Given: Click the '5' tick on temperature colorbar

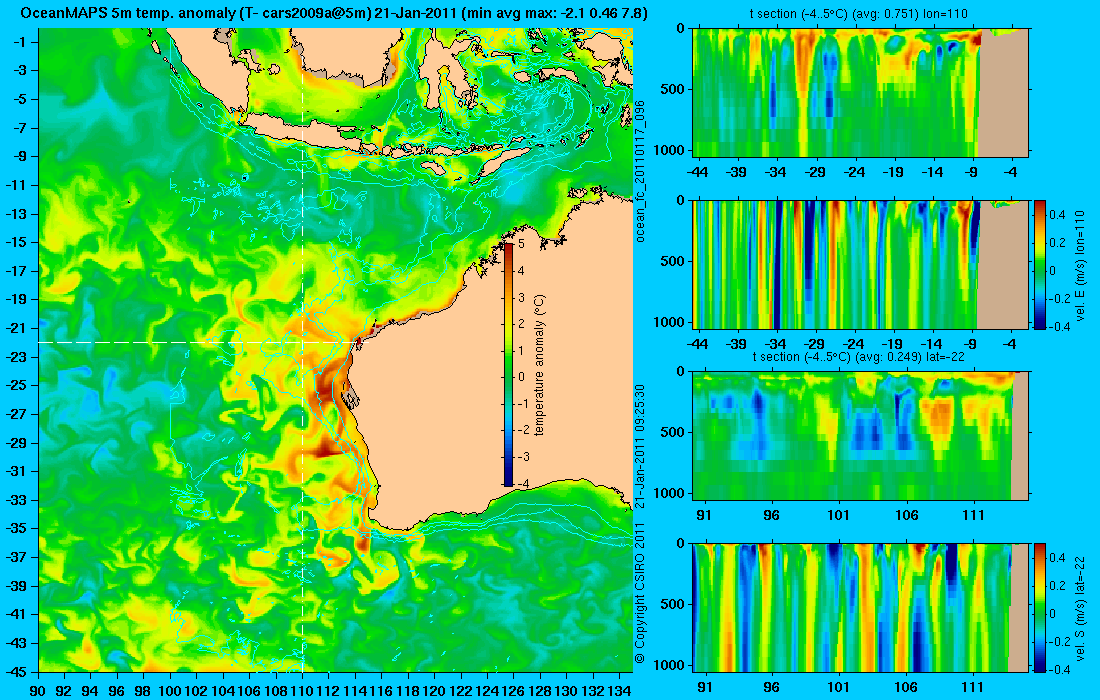Looking at the screenshot, I should coord(521,244).
